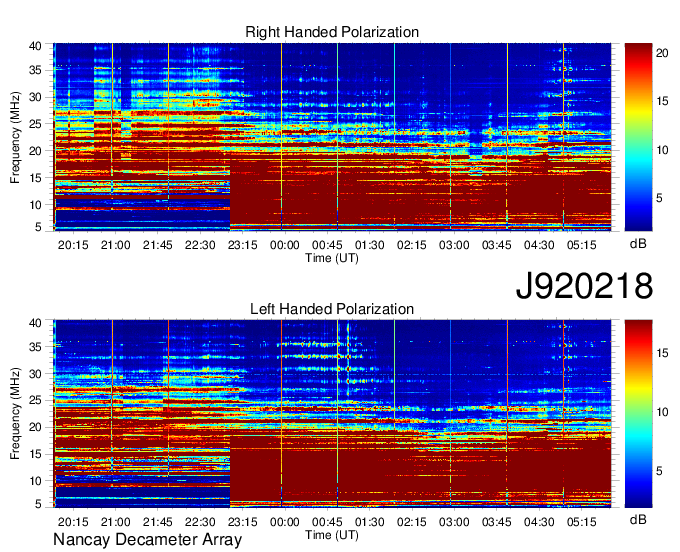Viewport: 680px width, 552px height.
Task: Click the 'Right Handed Polarization' plot title
Action: click(x=332, y=32)
